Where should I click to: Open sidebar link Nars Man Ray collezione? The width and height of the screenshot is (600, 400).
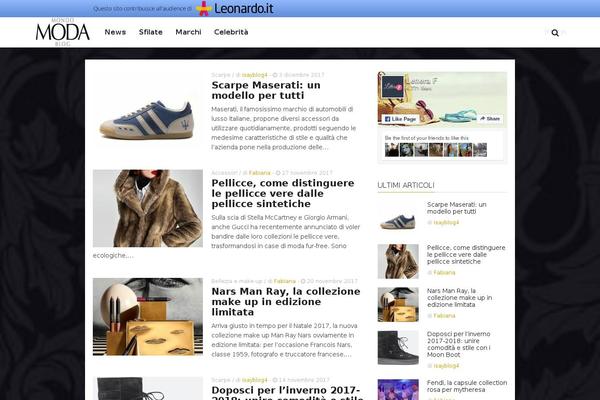click(460, 298)
